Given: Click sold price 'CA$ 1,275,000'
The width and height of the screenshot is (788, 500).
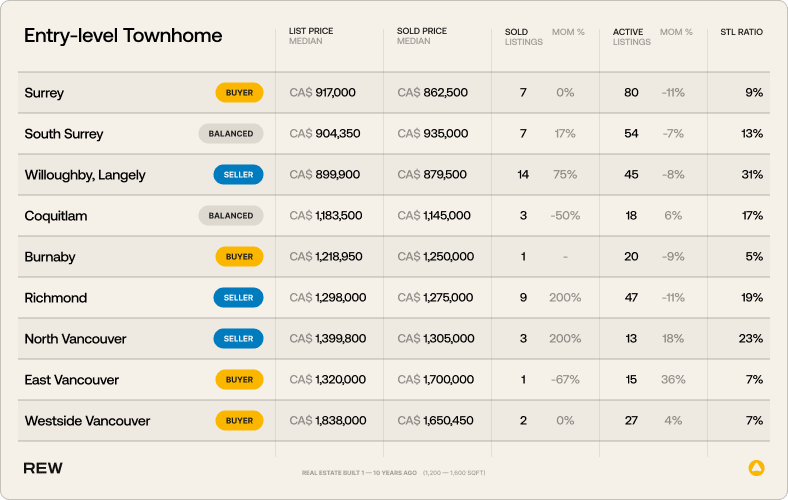Looking at the screenshot, I should point(435,297).
